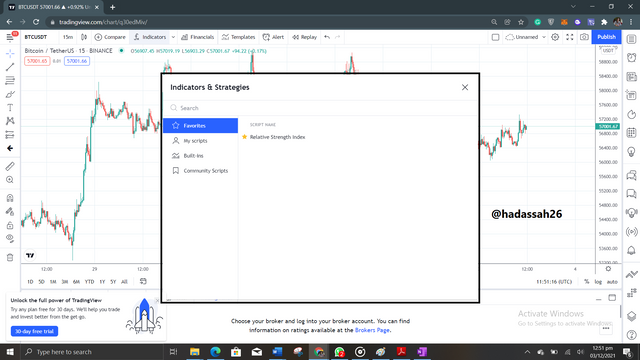Open the Unnamed layout dropdown
Screen dimensions: 640x360
pos(525,37)
